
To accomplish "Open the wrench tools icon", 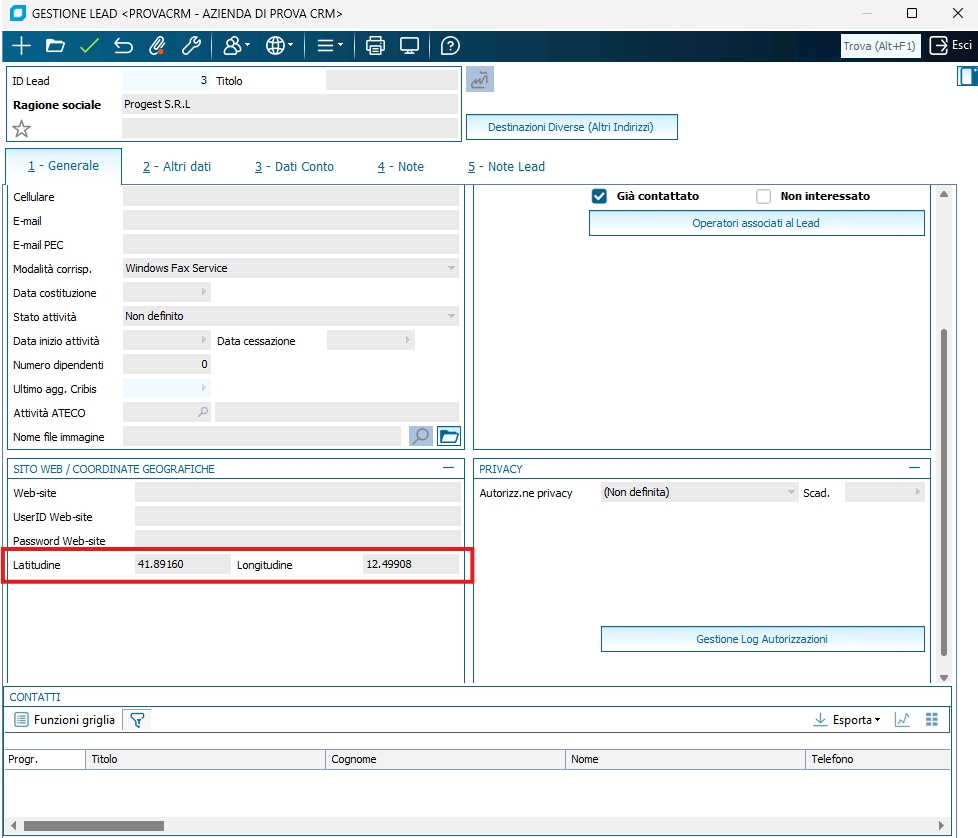I will pyautogui.click(x=191, y=46).
